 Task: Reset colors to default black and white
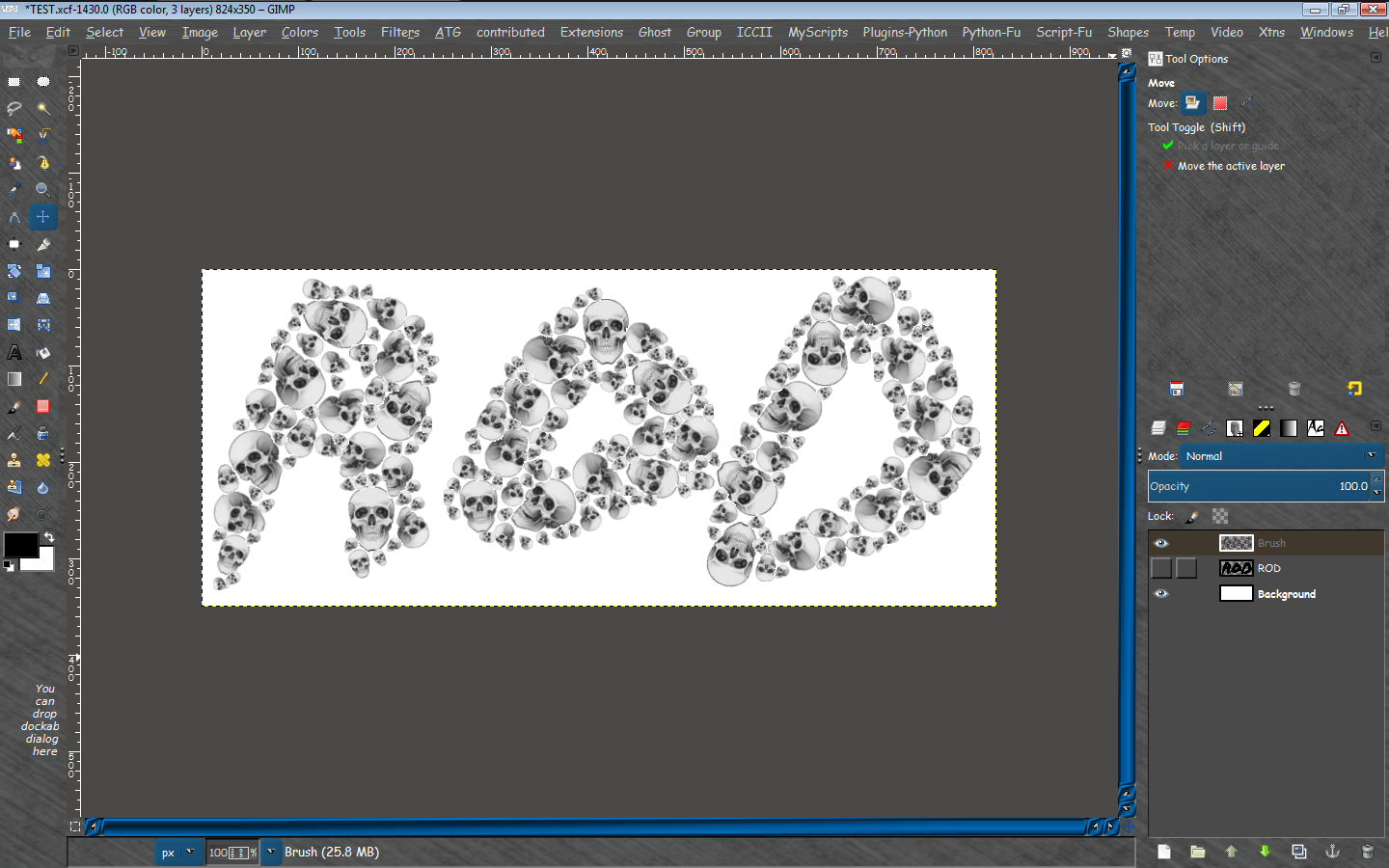pos(9,566)
